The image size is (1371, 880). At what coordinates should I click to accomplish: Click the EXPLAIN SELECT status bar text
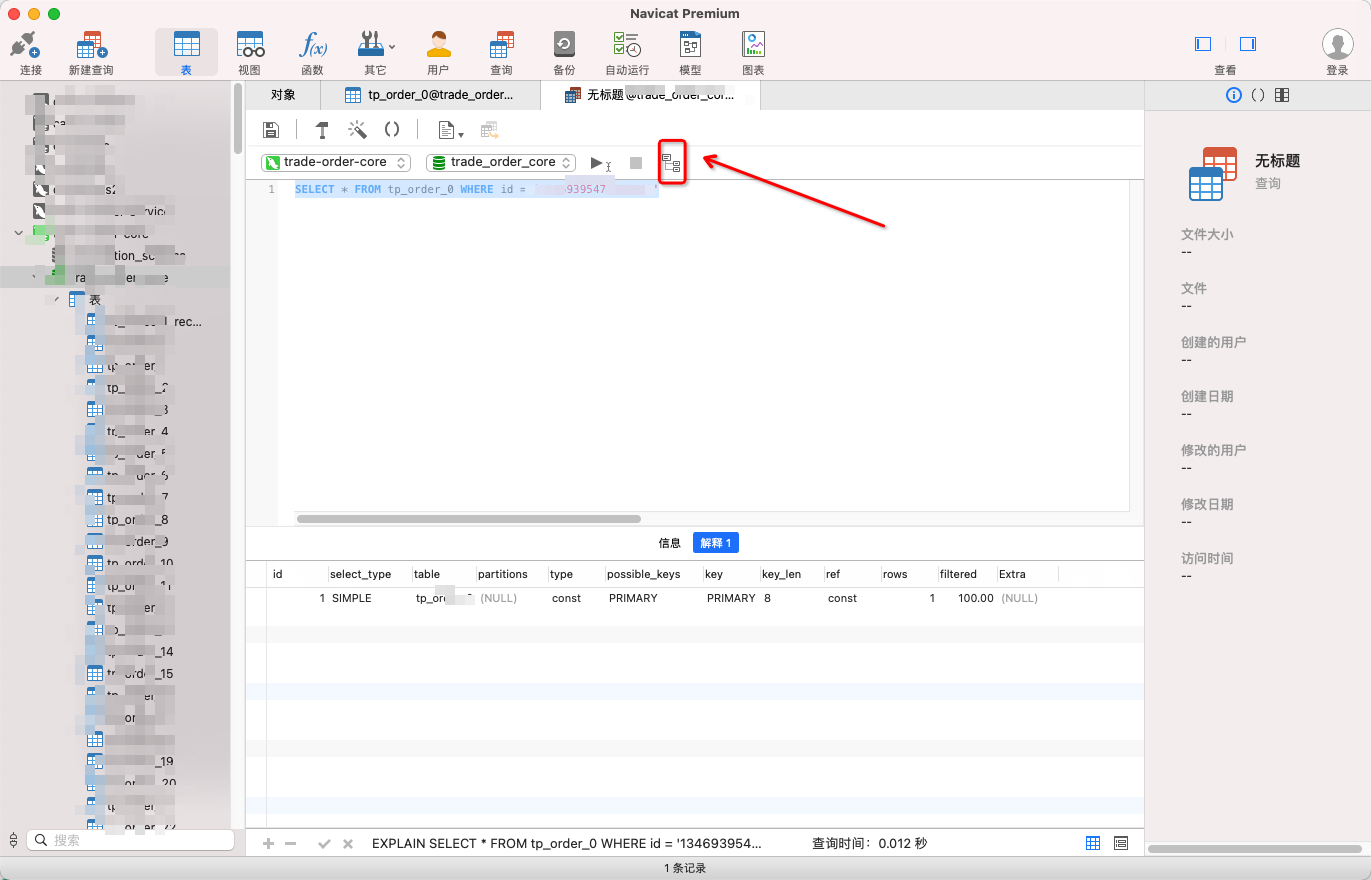567,844
